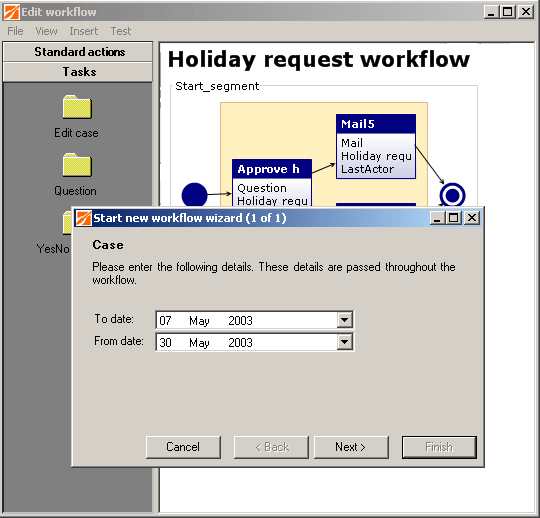Click the day value in To date

165,321
